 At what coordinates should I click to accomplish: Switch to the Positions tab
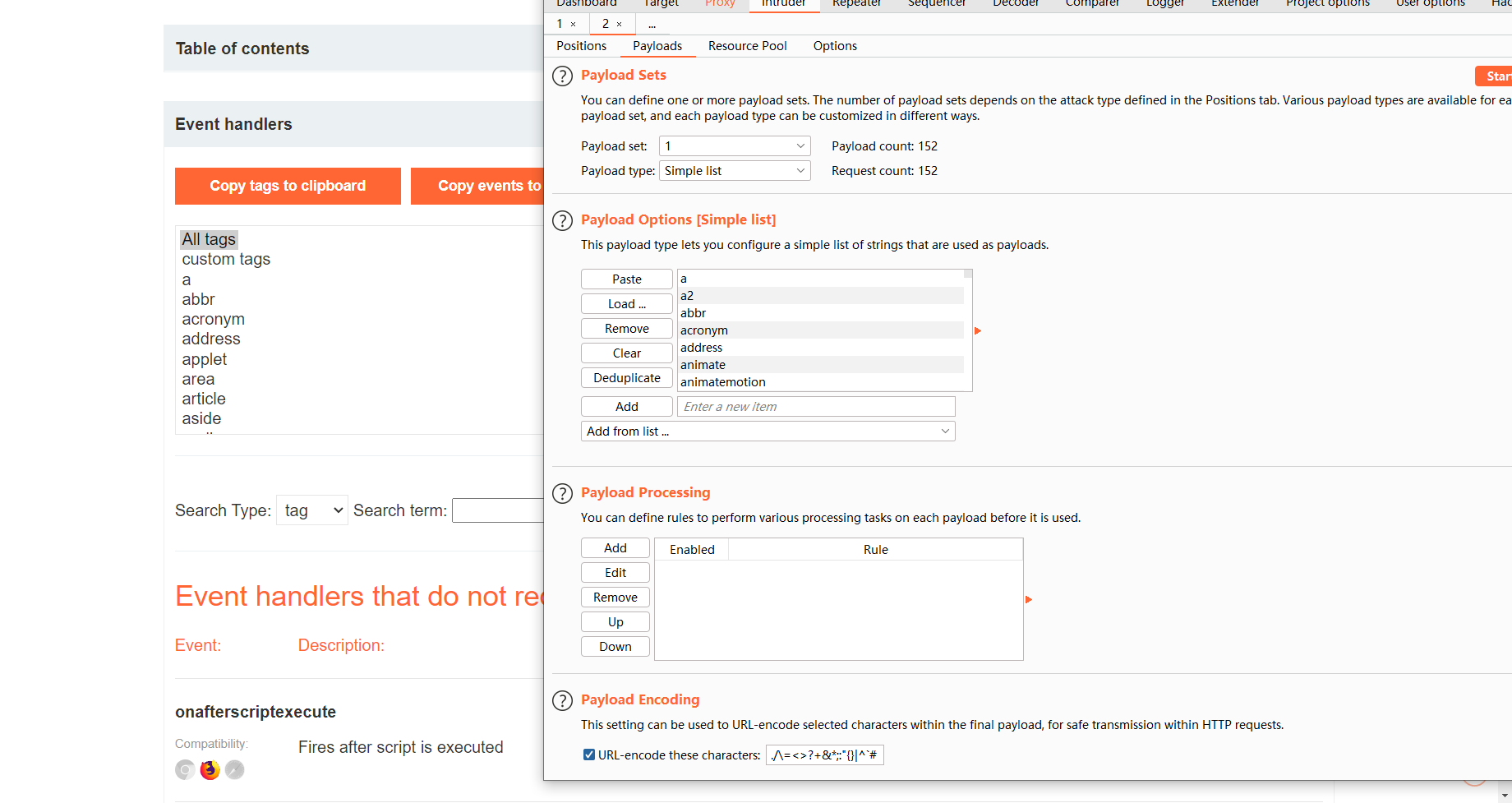[582, 46]
